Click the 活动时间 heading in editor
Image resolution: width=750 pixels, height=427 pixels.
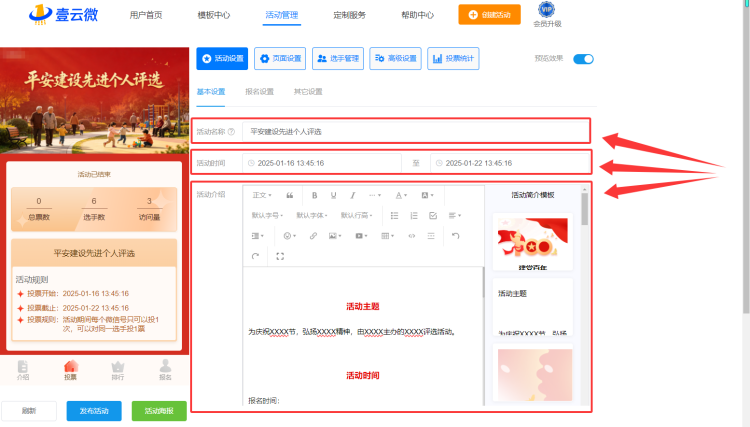(363, 375)
